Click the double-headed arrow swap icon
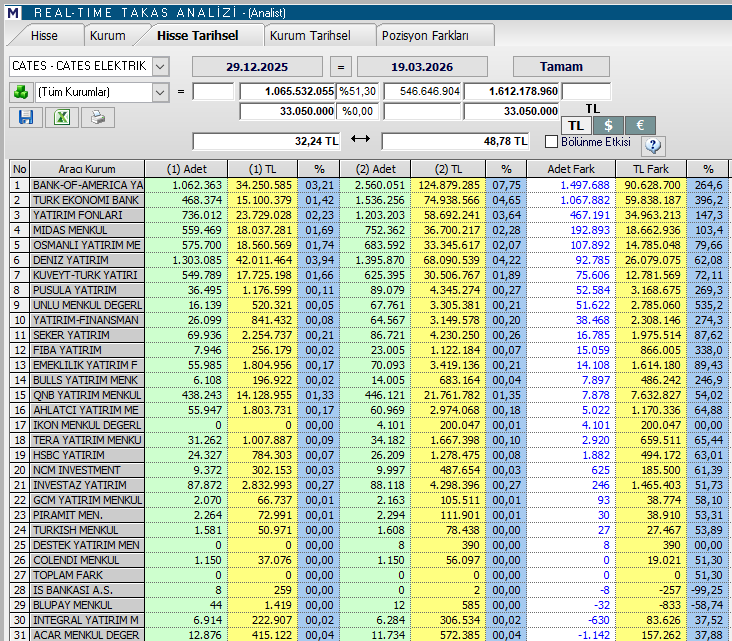Viewport: 732px width, 641px height. (x=360, y=139)
